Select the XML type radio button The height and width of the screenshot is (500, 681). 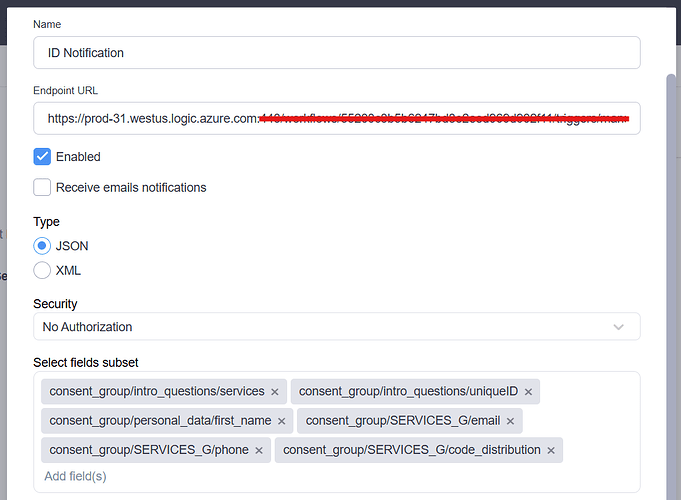click(42, 270)
